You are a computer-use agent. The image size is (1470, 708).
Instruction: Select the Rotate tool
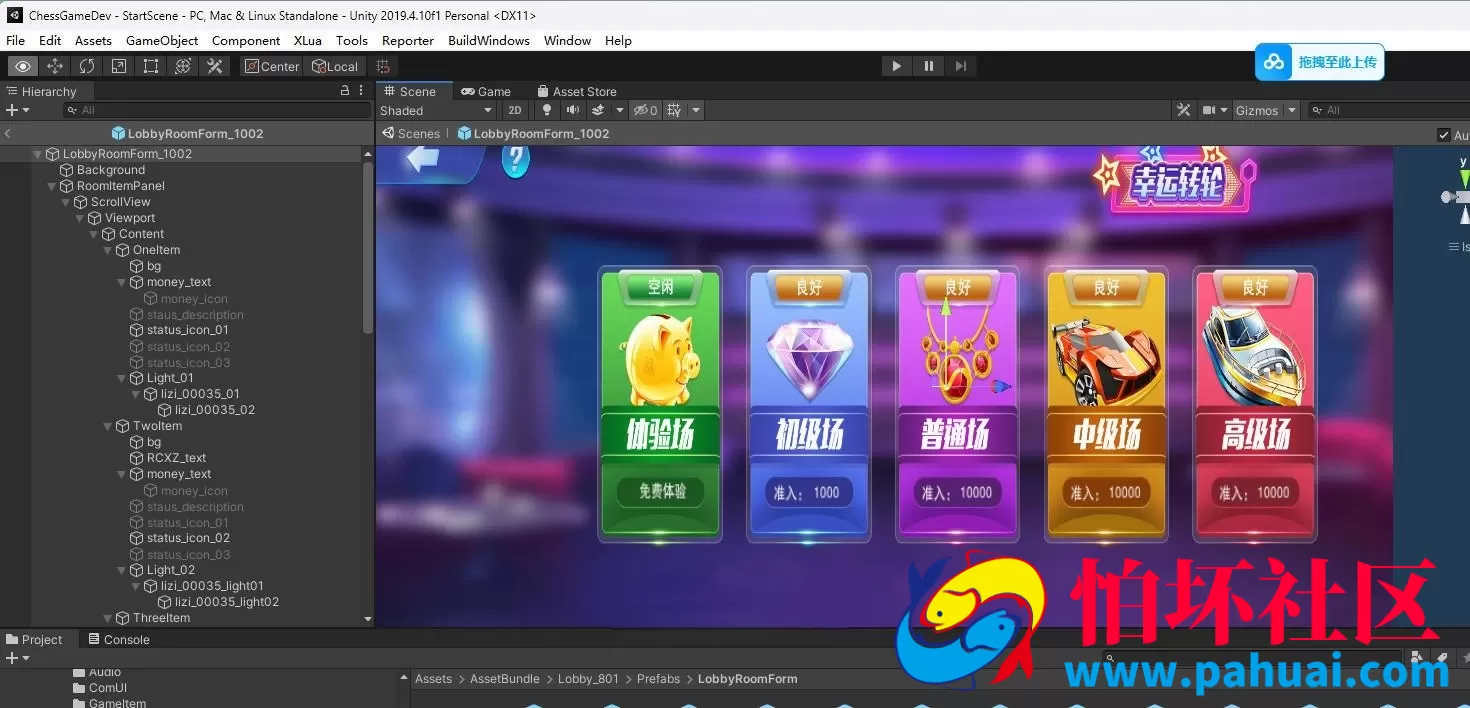87,66
